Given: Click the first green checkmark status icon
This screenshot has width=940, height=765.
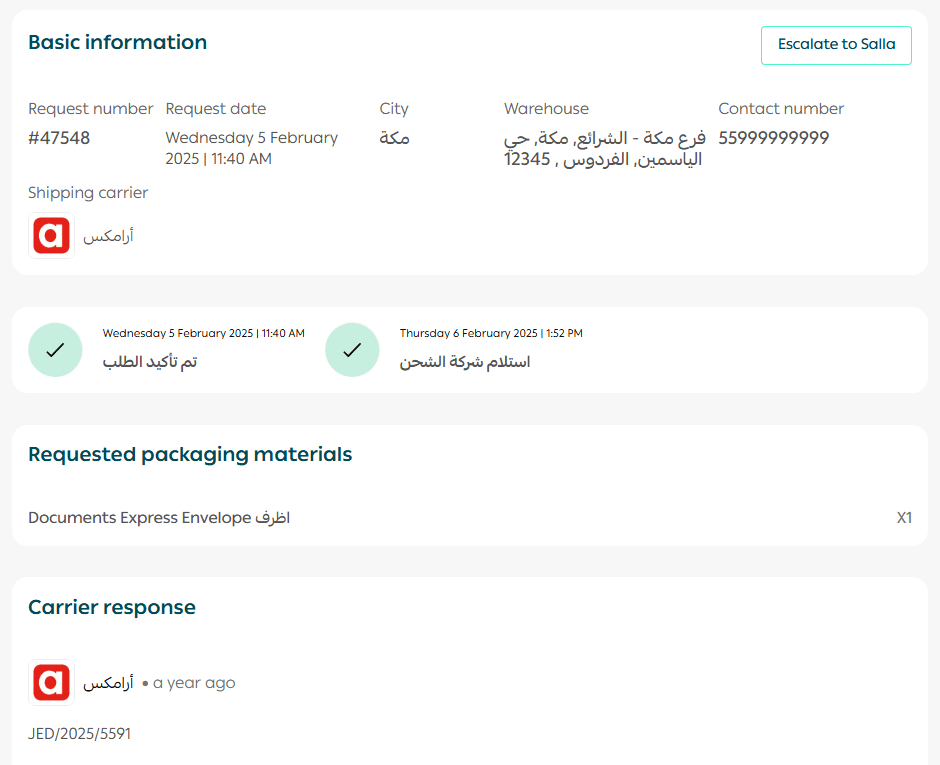Looking at the screenshot, I should (x=55, y=350).
